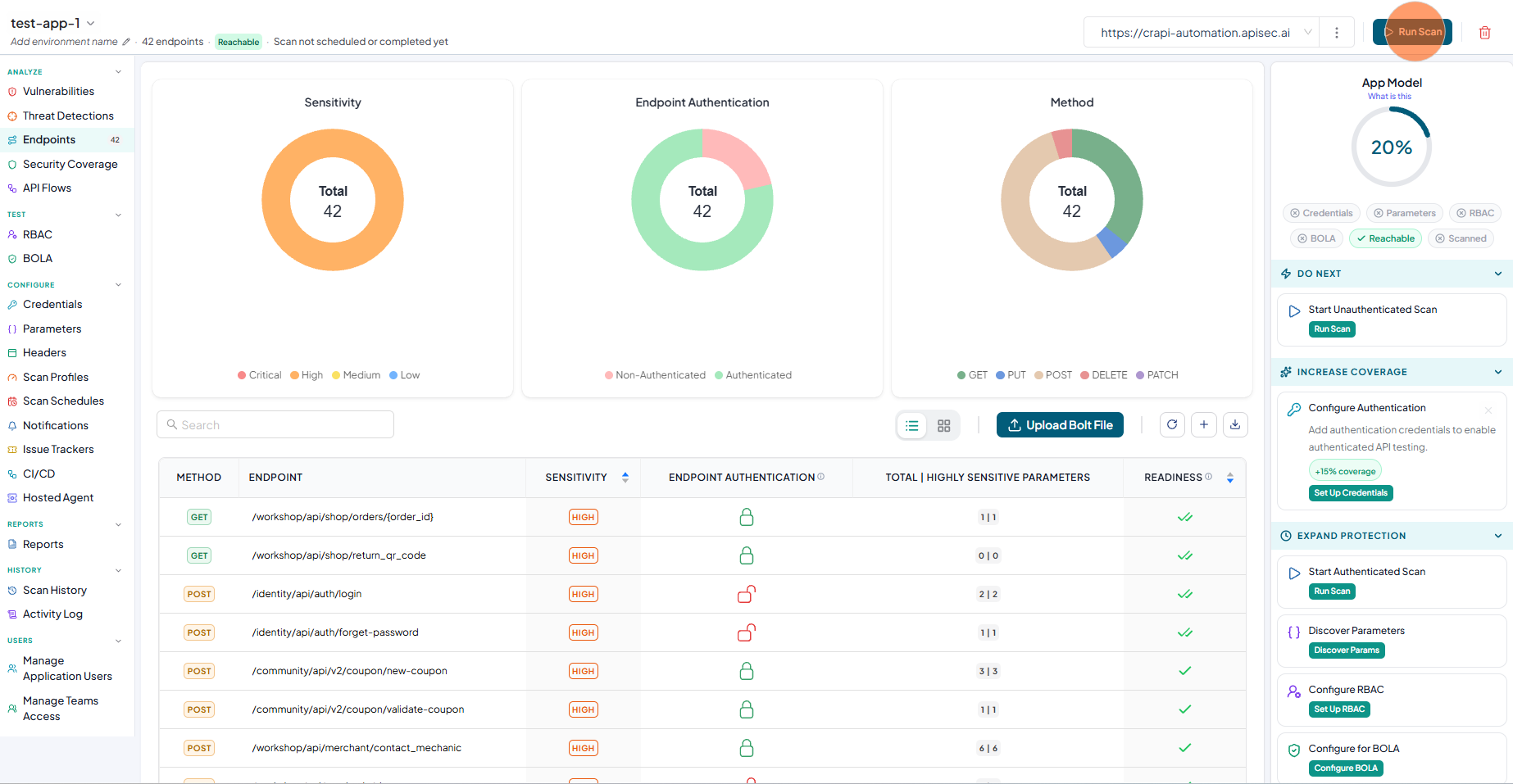Click the Configure Authentication key icon
This screenshot has width=1513, height=784.
(1294, 410)
